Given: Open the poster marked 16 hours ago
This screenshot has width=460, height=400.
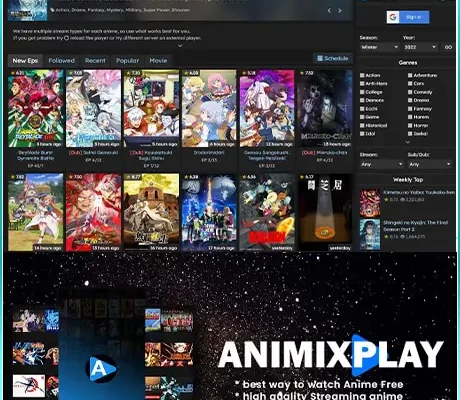Looking at the screenshot, I should [x=151, y=212].
